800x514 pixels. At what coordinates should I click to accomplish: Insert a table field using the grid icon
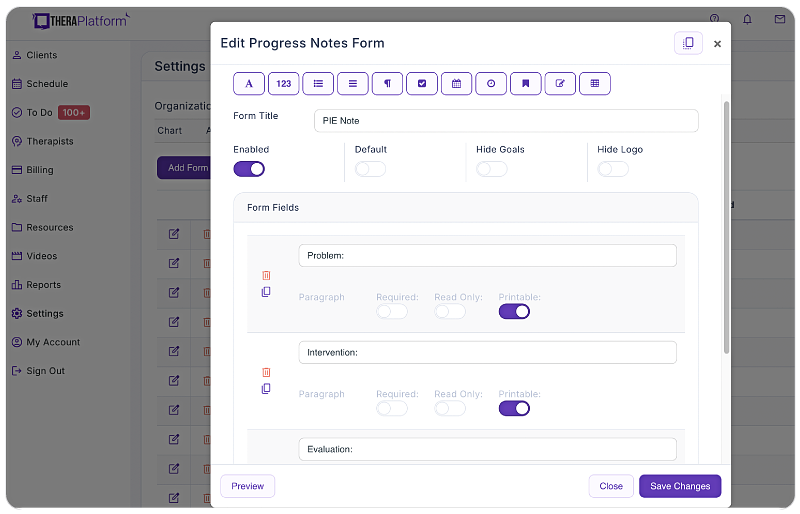point(595,84)
